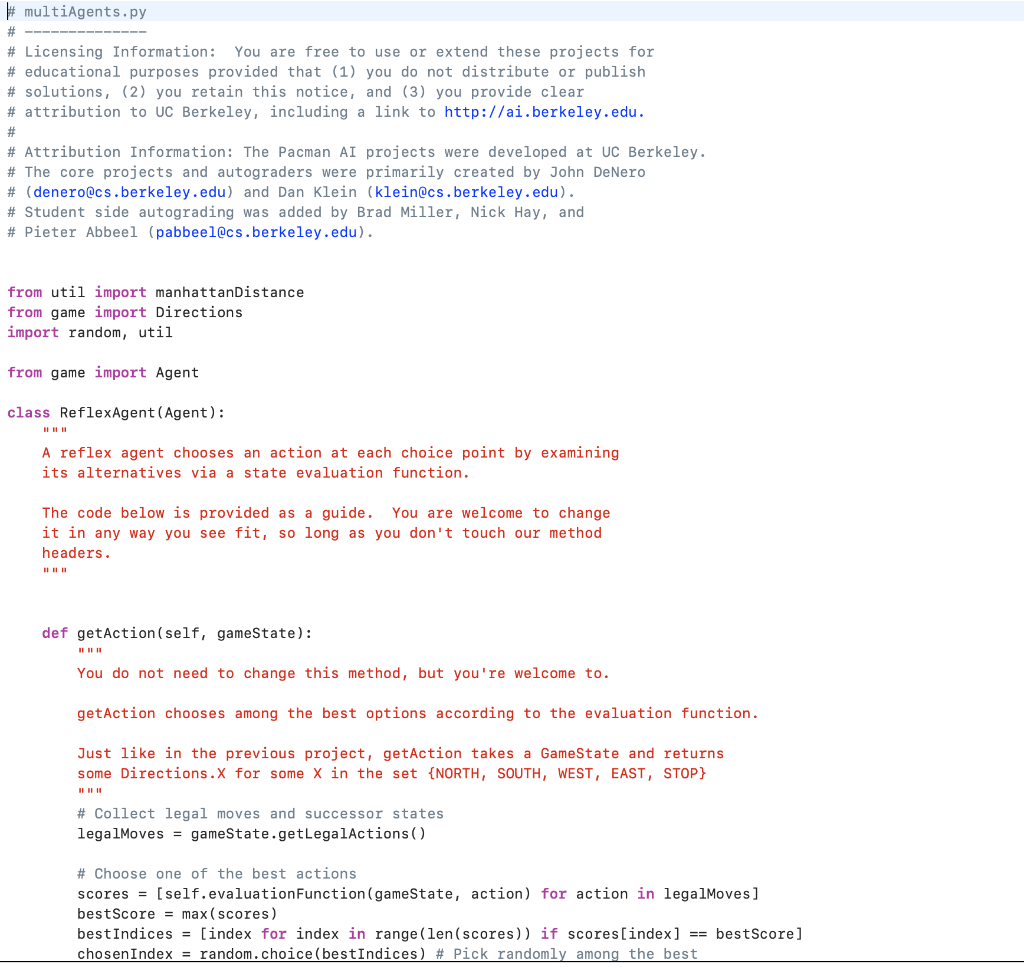Click the '# multiAgents.py' comment line
Image resolution: width=1024 pixels, height=967 pixels.
click(77, 12)
